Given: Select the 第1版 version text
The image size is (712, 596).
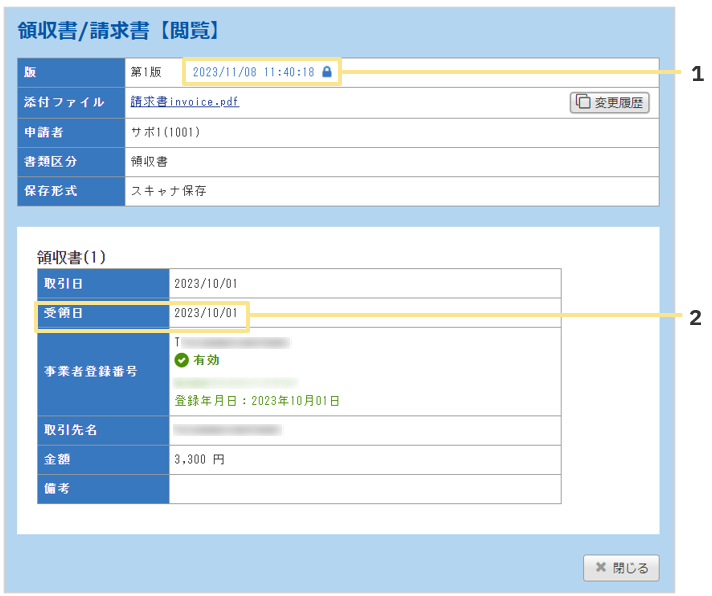Looking at the screenshot, I should pyautogui.click(x=146, y=73).
